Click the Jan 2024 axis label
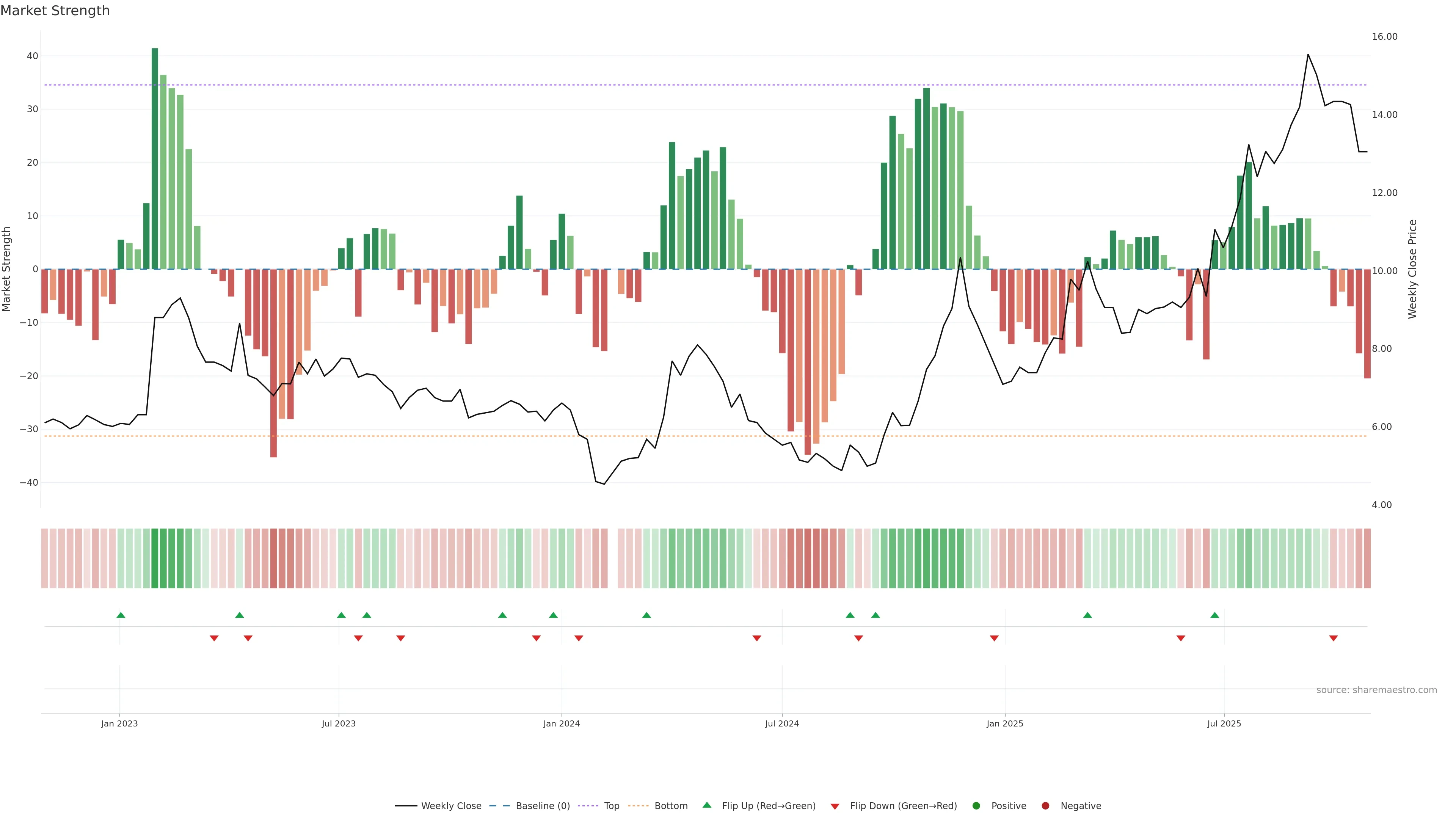 561,723
